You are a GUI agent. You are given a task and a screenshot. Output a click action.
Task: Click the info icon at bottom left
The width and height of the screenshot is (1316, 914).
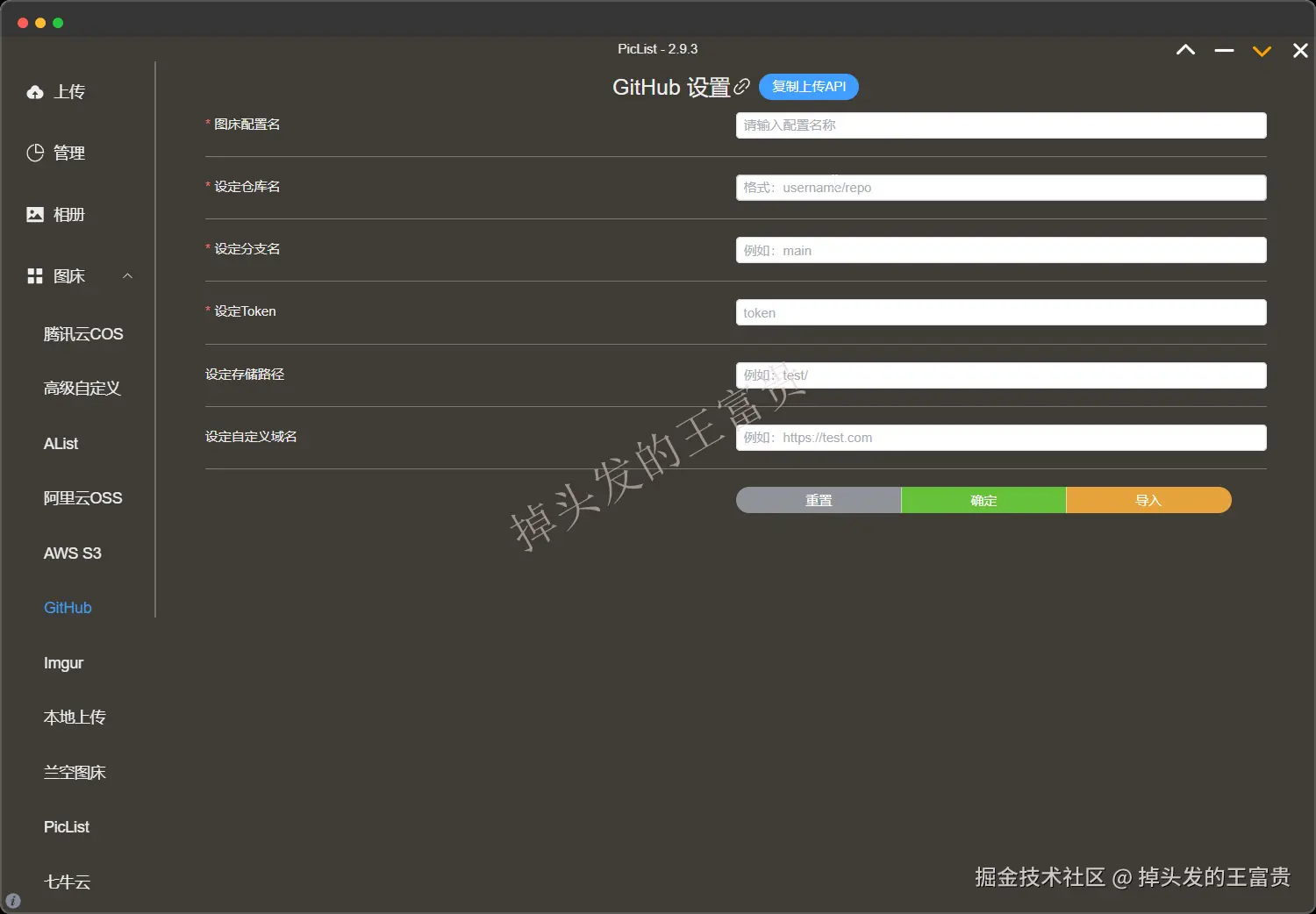point(12,901)
